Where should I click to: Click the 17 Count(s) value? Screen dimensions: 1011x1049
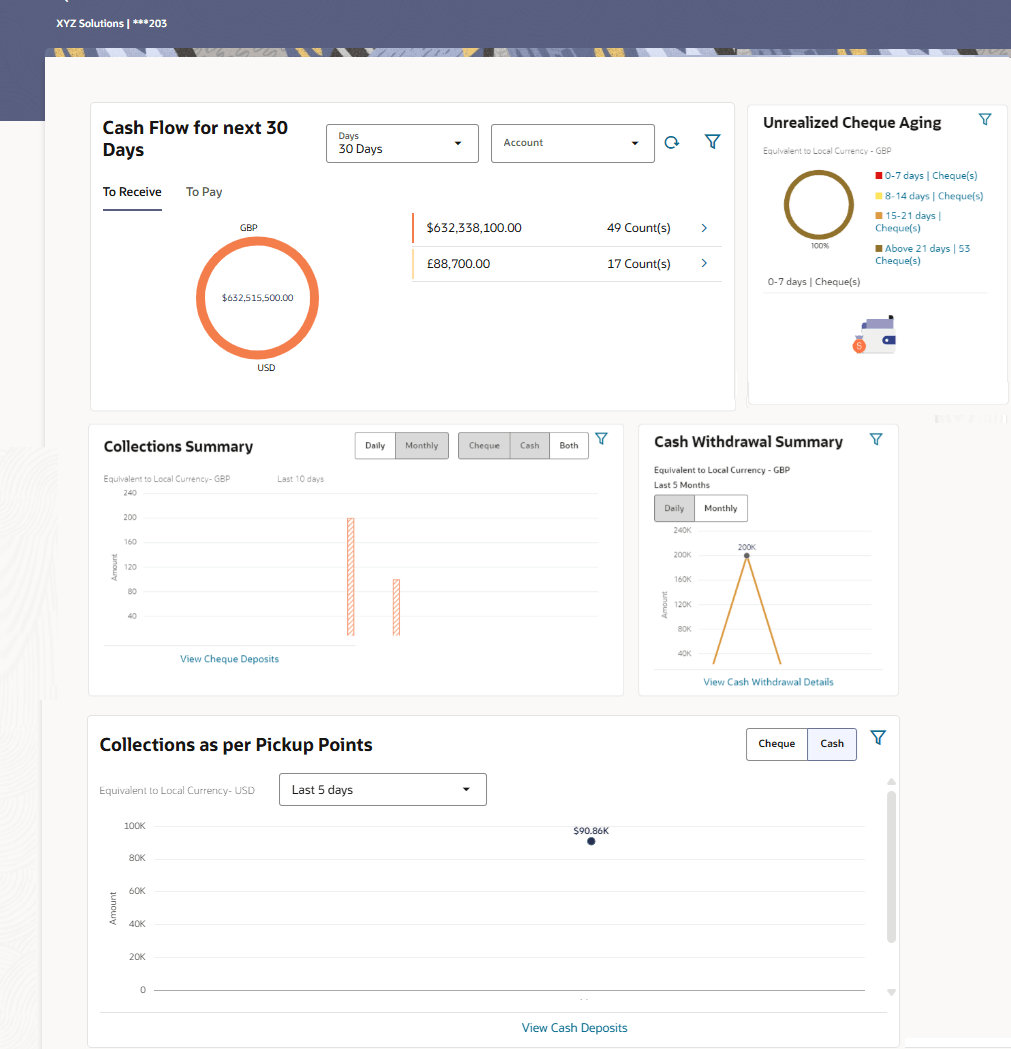pos(639,264)
